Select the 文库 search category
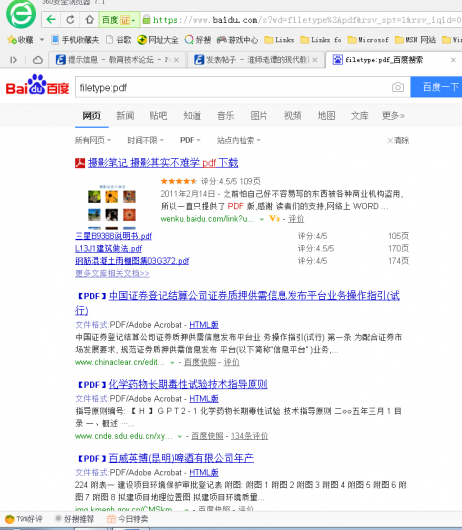462x530 pixels. click(360, 116)
